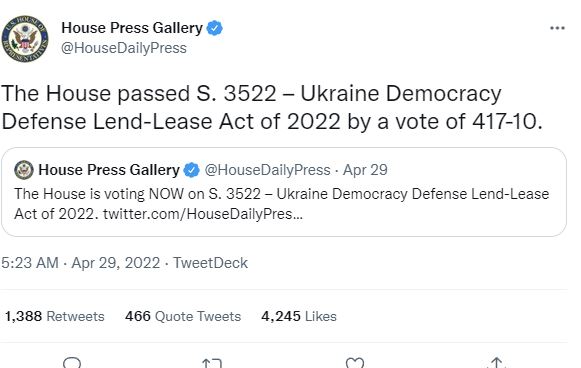Image resolution: width=581 pixels, height=368 pixels.
Task: Open the @HouseDailyPress handle under the name
Action: [x=124, y=48]
